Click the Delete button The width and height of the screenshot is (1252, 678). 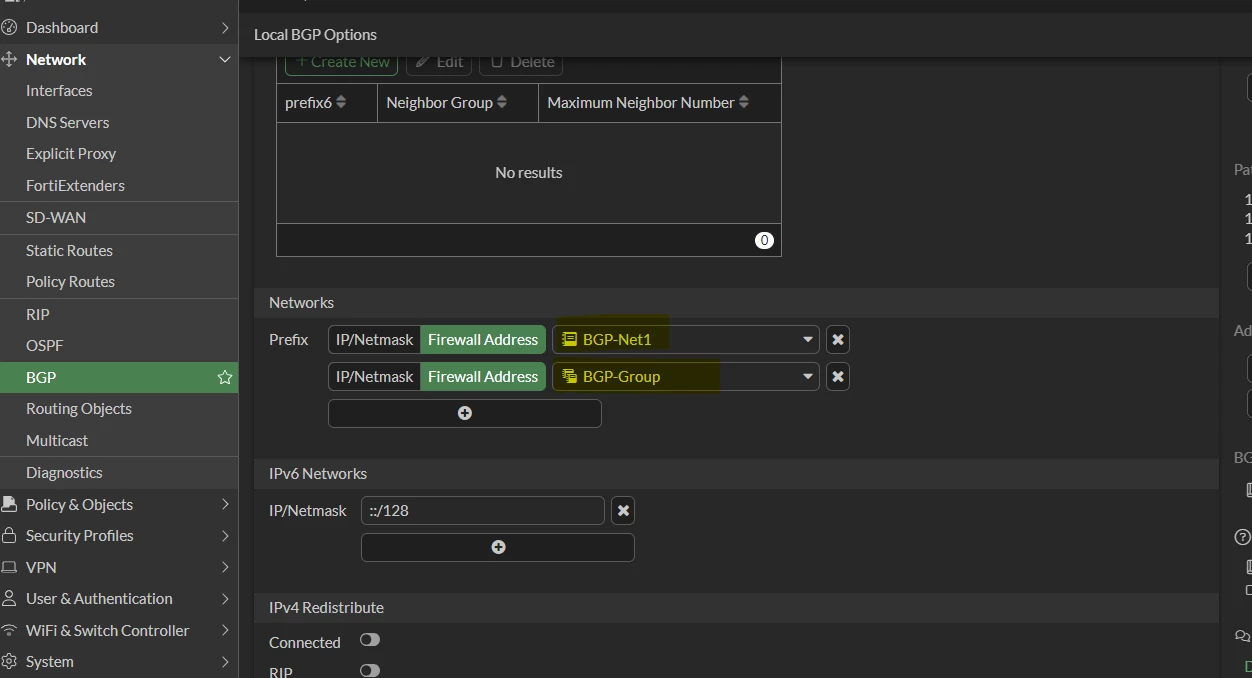(521, 62)
